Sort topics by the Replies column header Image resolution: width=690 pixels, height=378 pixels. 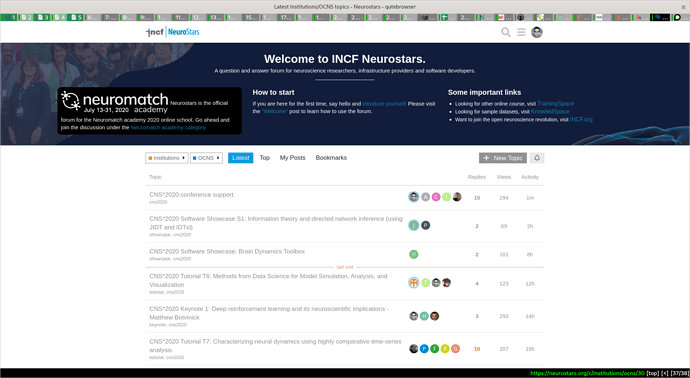tap(477, 177)
